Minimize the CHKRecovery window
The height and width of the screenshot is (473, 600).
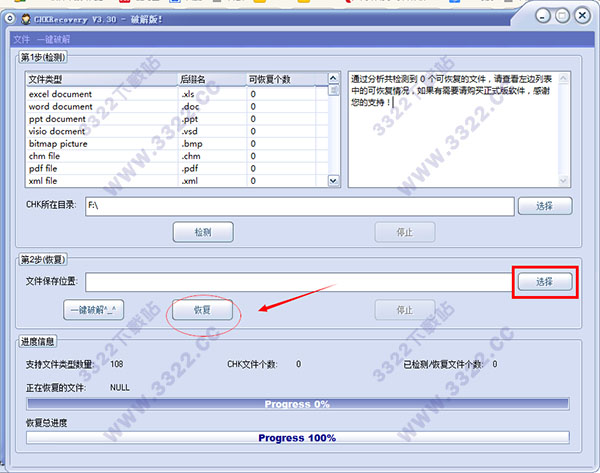point(543,16)
